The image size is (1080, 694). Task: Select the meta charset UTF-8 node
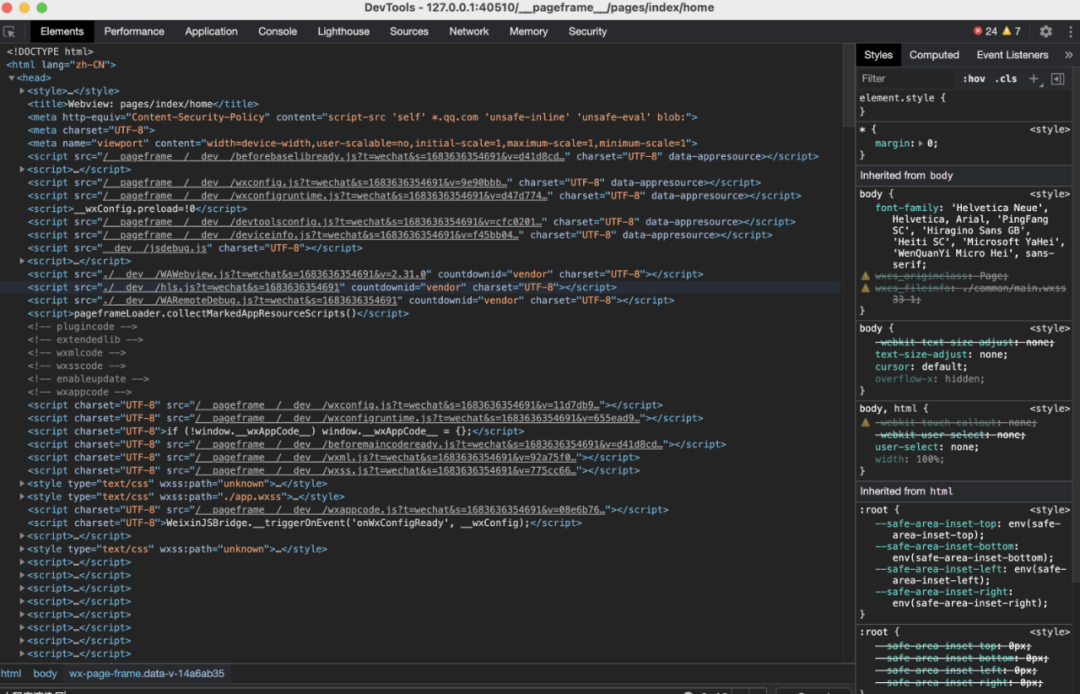click(92, 130)
